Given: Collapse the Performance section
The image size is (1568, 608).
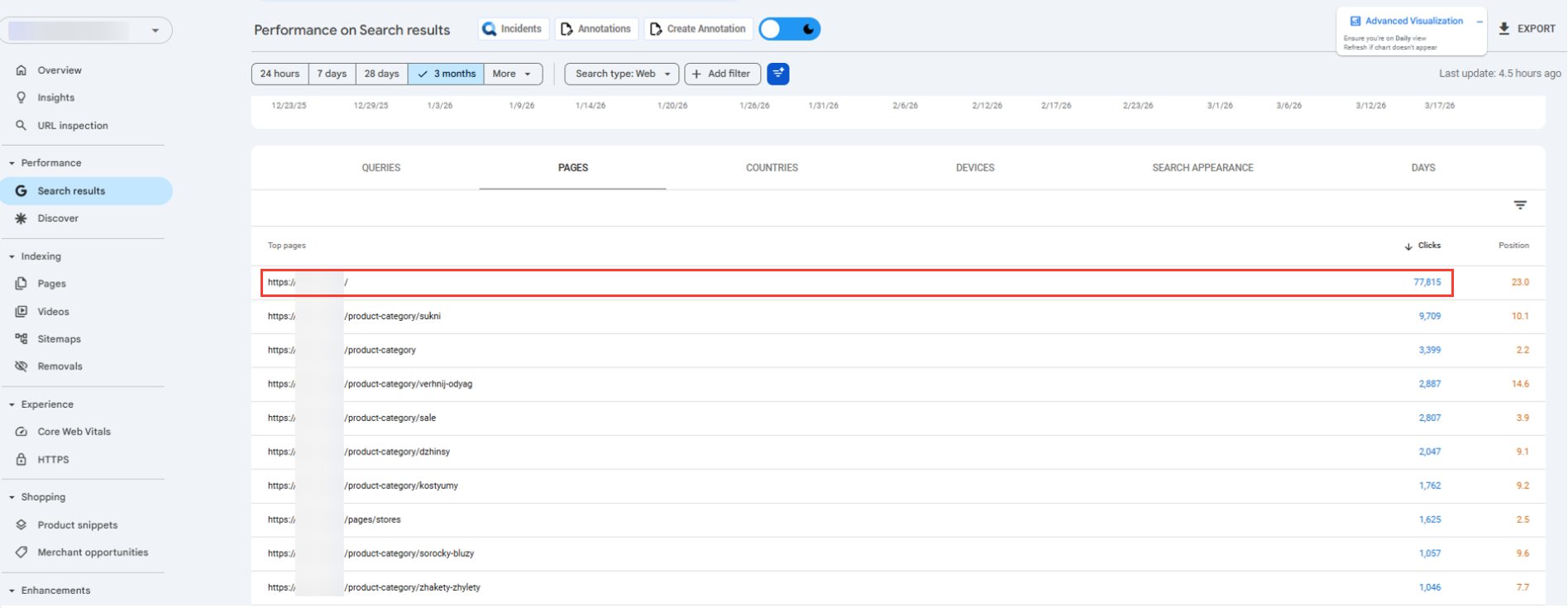Looking at the screenshot, I should click(x=12, y=164).
